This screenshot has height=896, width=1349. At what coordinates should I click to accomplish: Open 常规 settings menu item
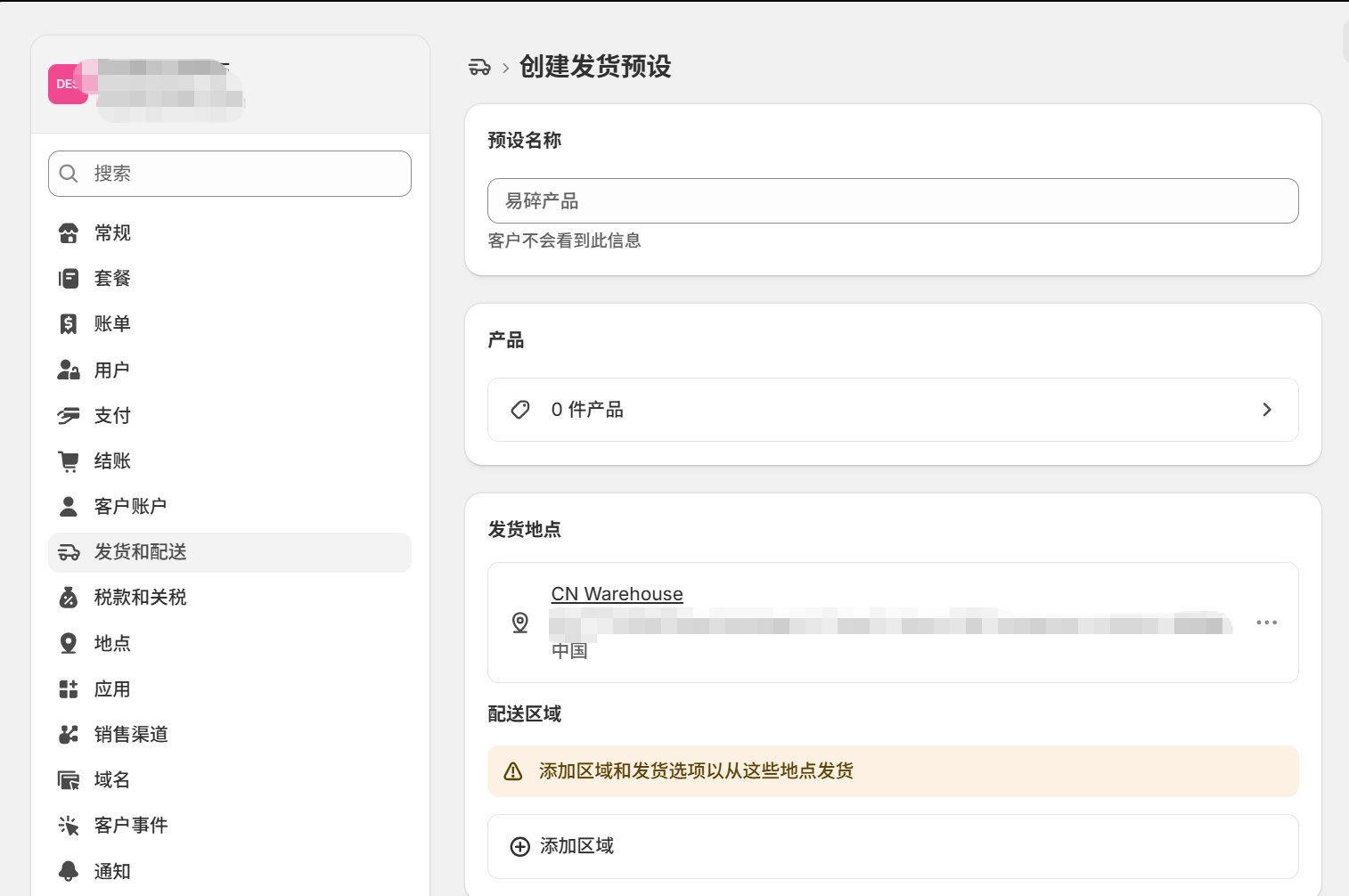tap(230, 233)
